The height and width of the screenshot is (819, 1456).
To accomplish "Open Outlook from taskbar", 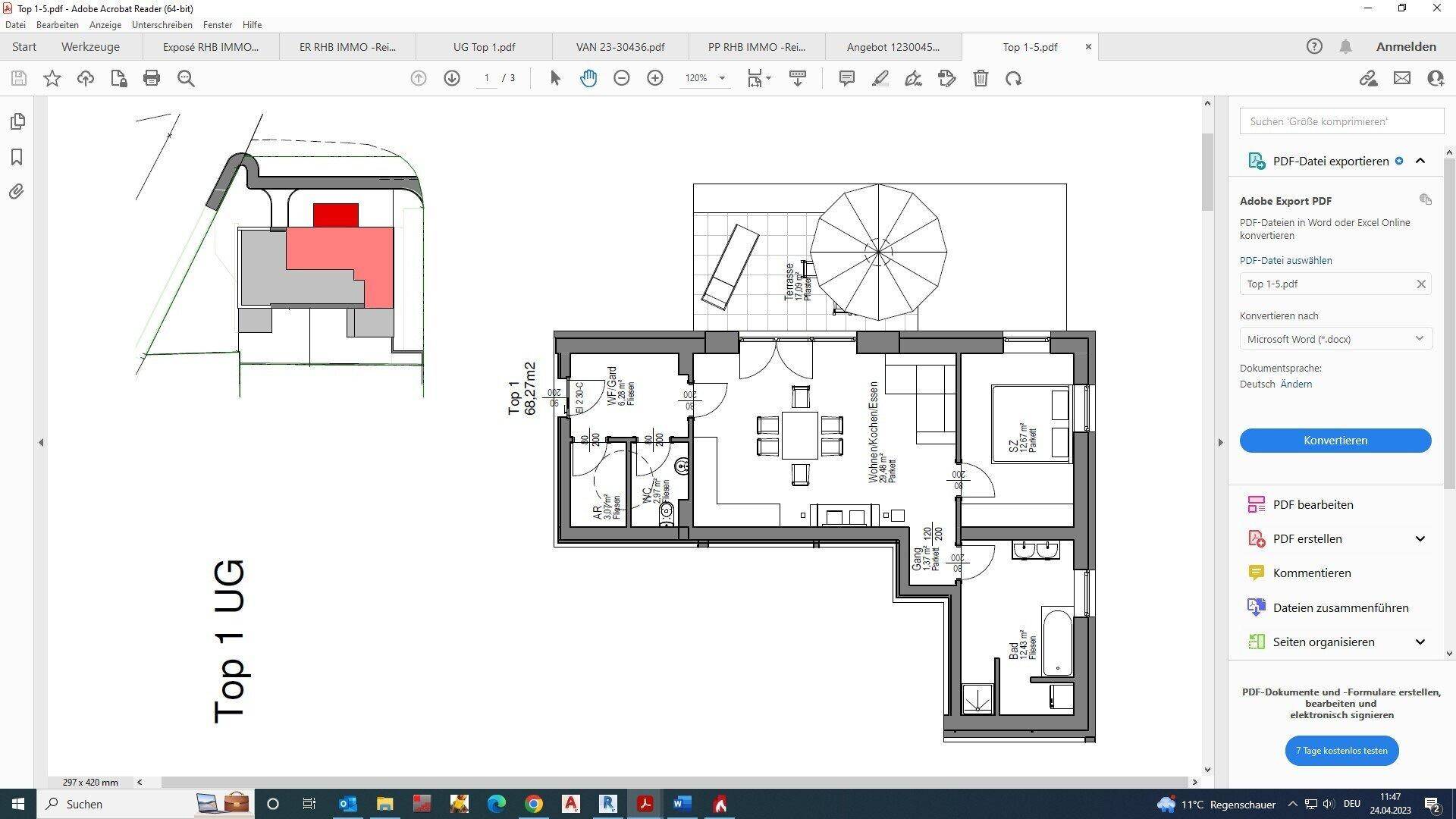I will 347,804.
